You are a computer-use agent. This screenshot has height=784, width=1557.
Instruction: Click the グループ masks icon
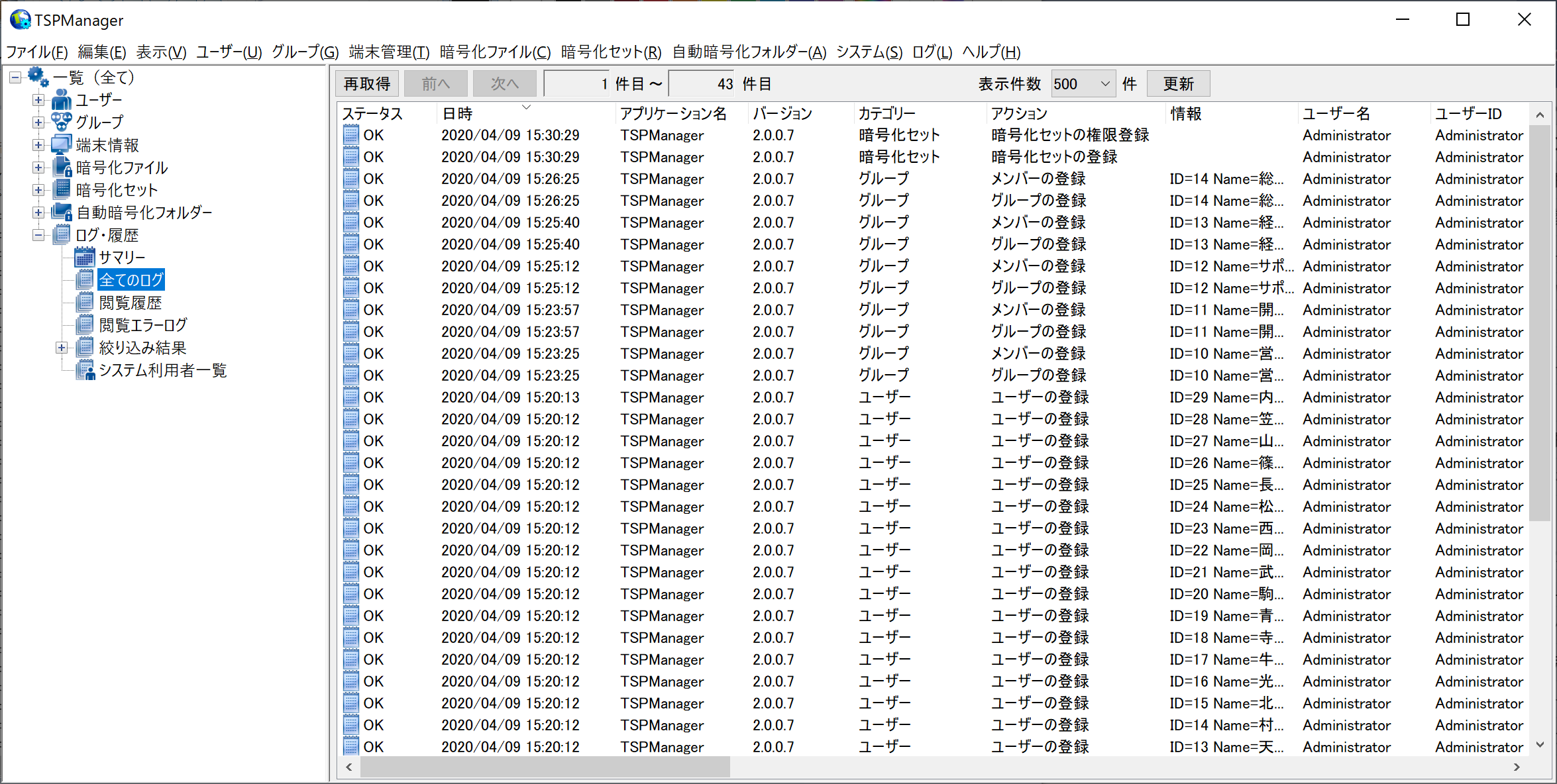[x=62, y=122]
